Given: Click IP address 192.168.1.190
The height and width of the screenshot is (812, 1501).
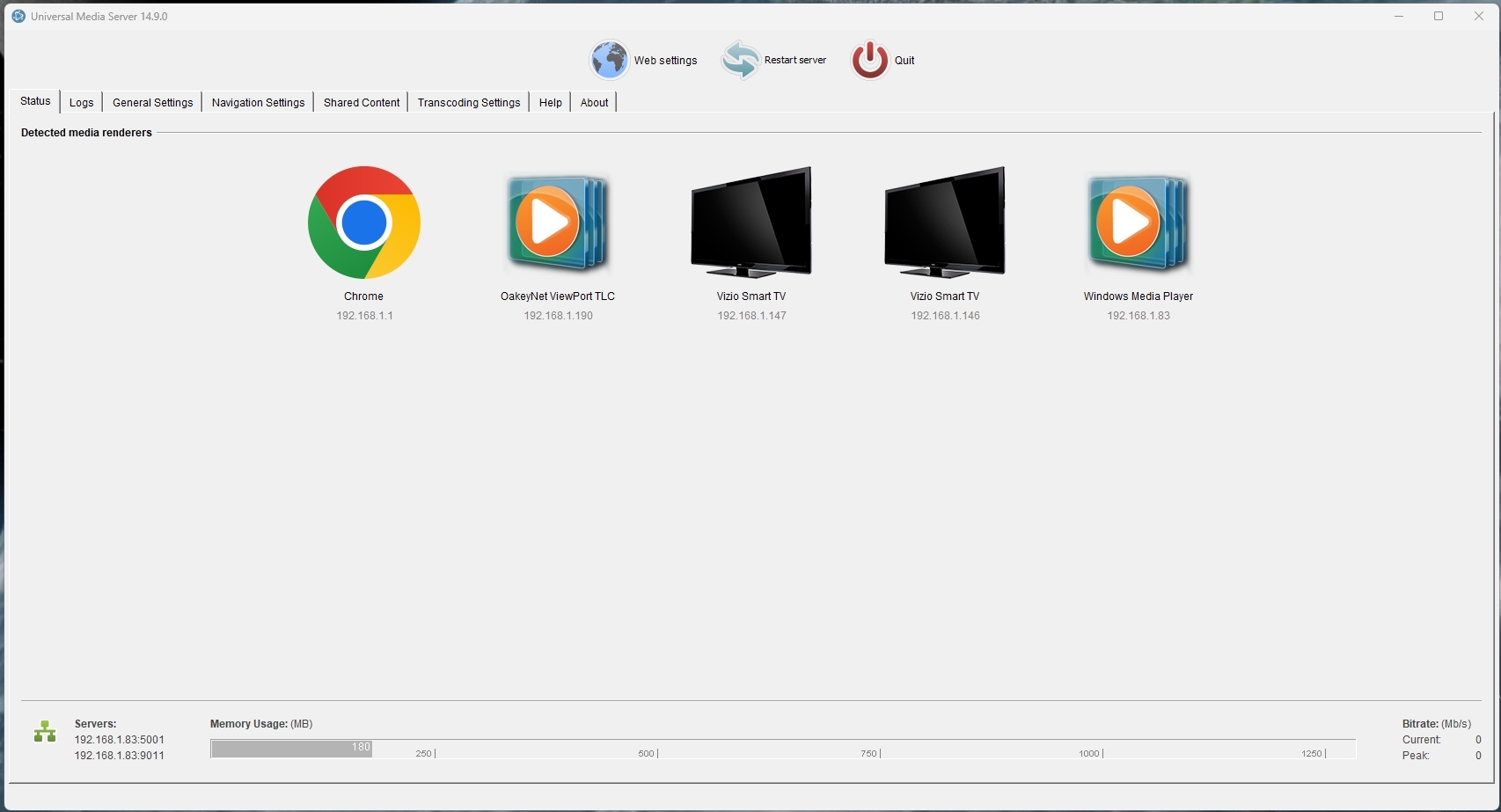Looking at the screenshot, I should pos(558,316).
